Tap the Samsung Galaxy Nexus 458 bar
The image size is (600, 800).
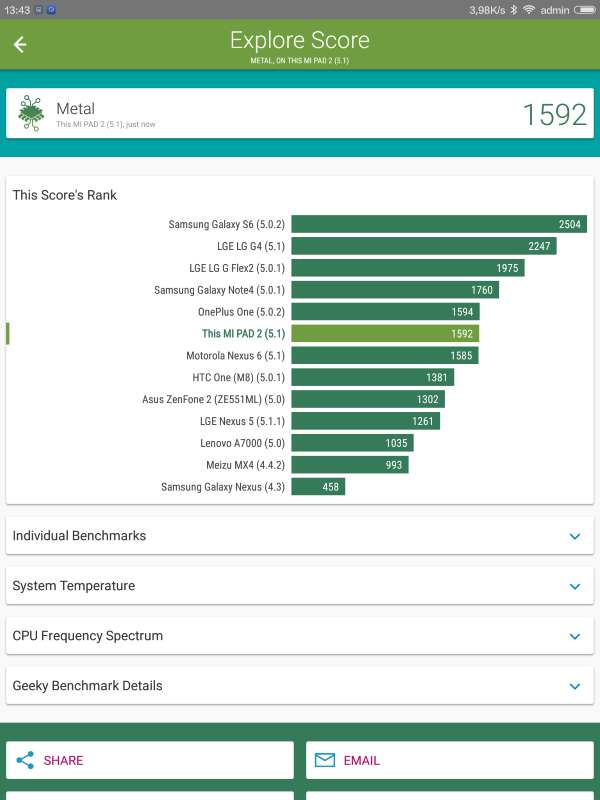[318, 487]
